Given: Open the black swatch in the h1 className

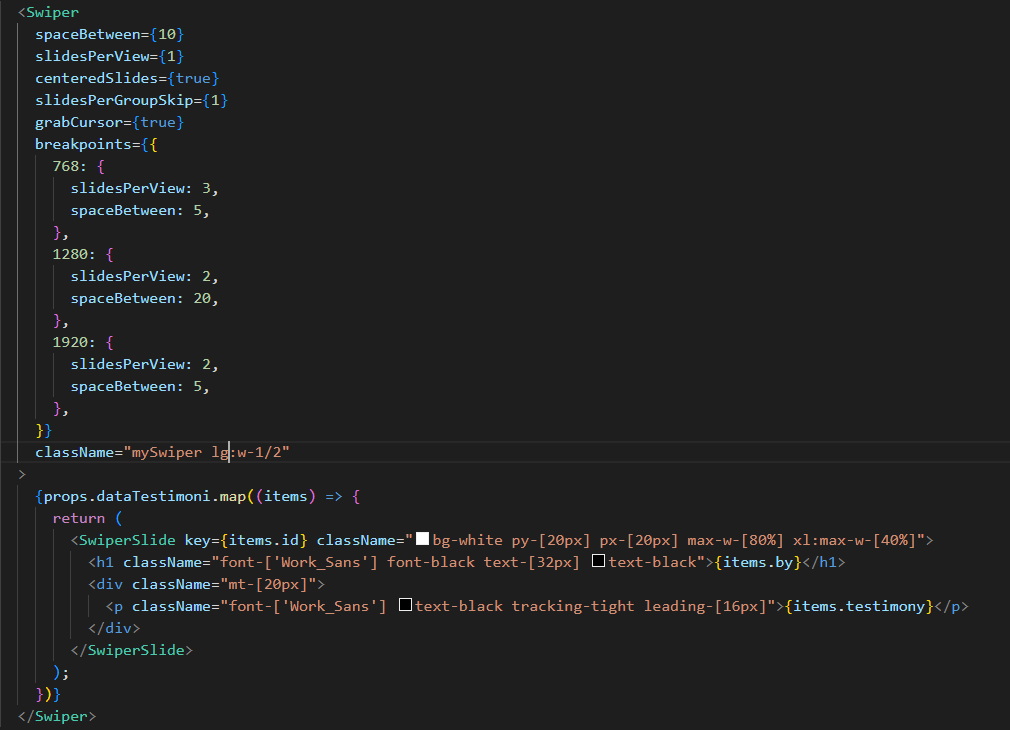Looking at the screenshot, I should (x=598, y=561).
